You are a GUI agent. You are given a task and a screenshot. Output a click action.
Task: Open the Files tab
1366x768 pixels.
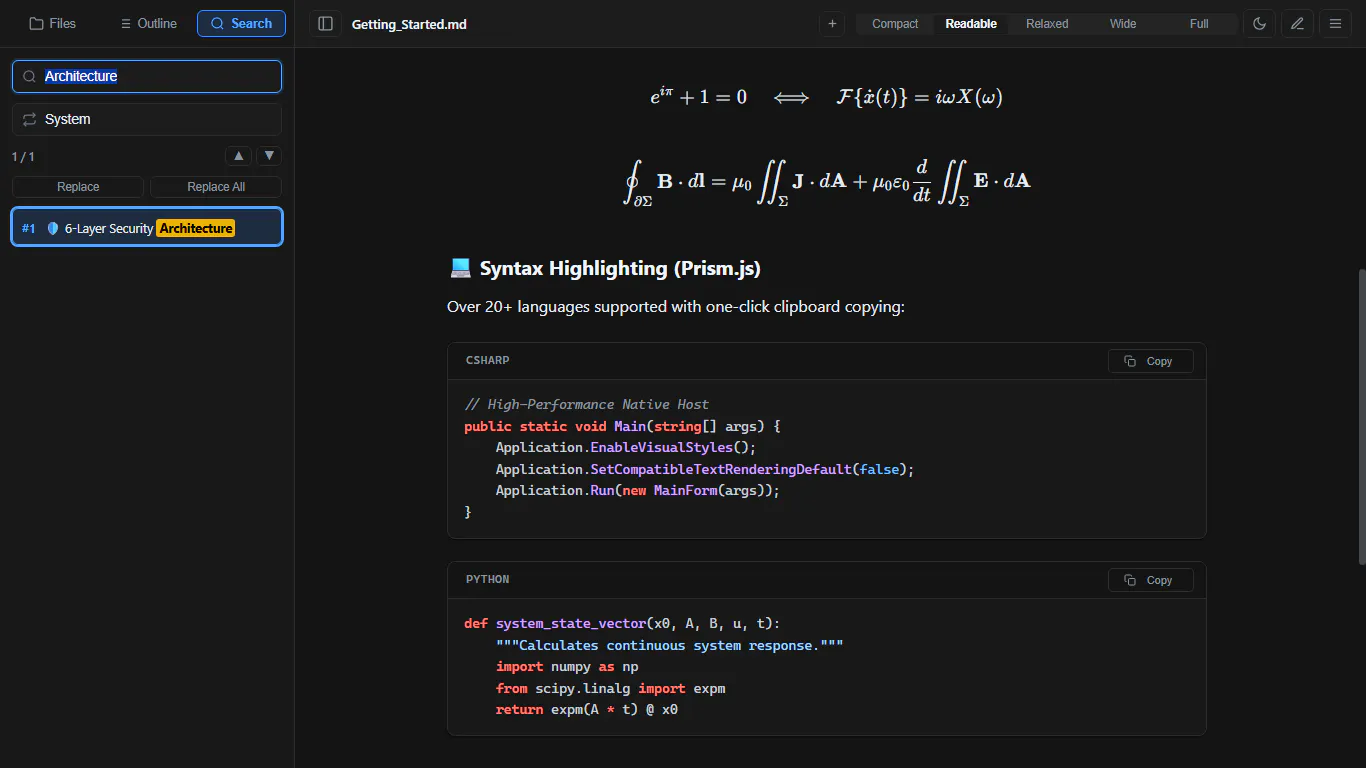click(x=53, y=23)
